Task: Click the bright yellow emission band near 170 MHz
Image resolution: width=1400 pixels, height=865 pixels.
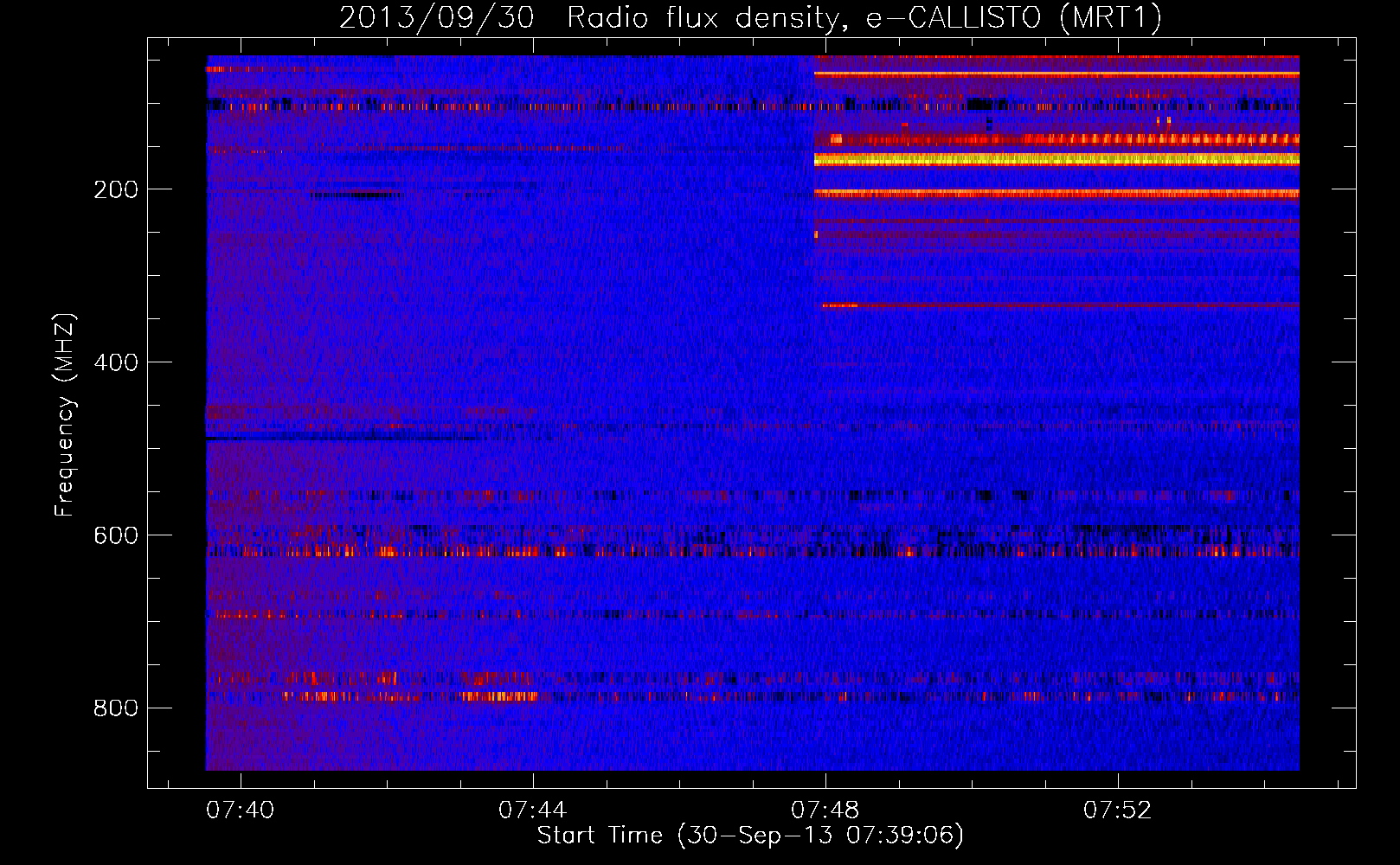Action: (x=1056, y=159)
